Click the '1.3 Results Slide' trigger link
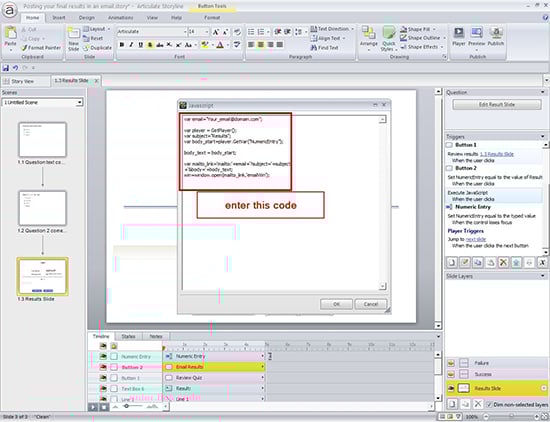550x422 pixels. 497,154
